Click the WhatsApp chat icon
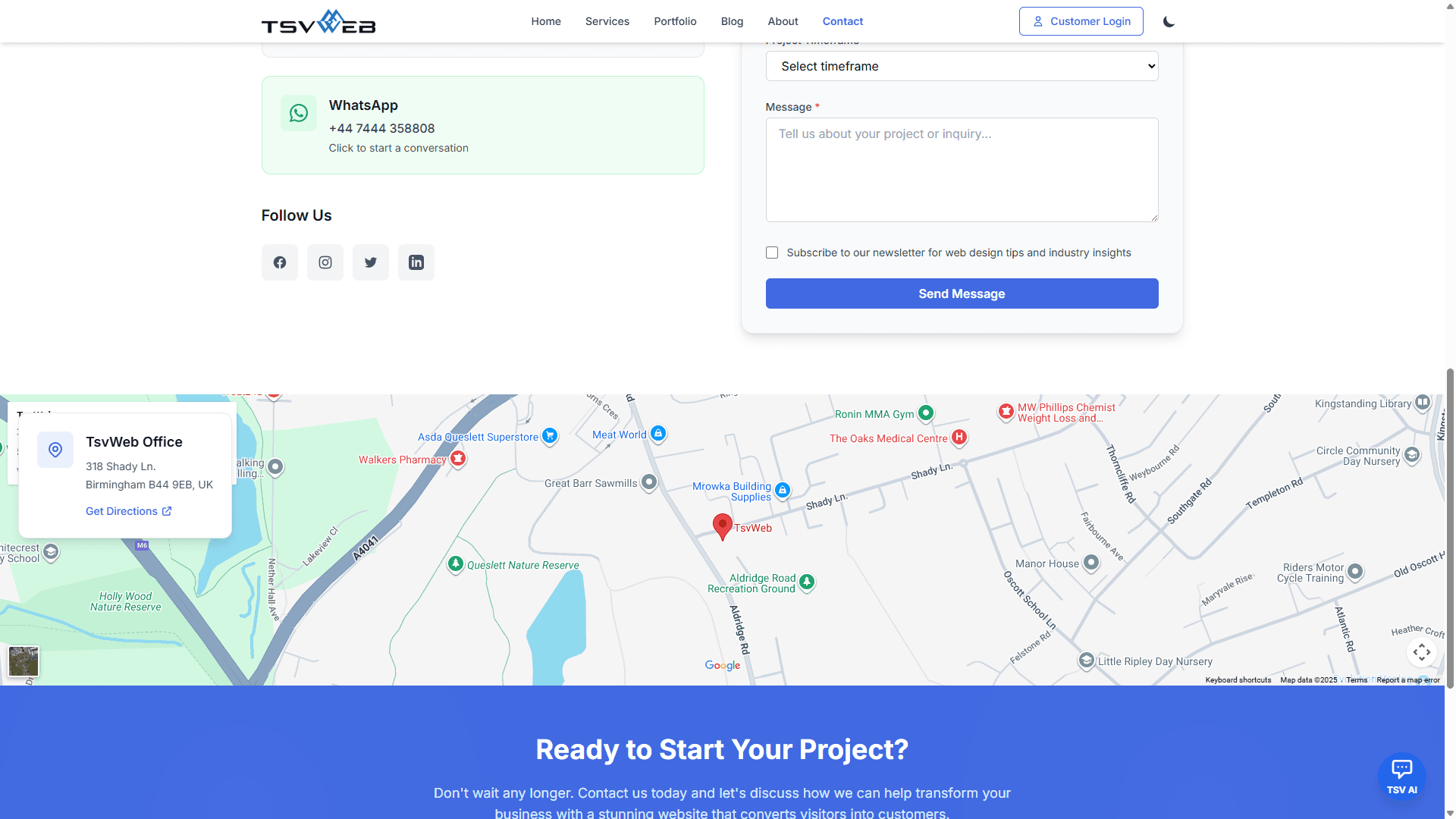1456x819 pixels. tap(299, 113)
